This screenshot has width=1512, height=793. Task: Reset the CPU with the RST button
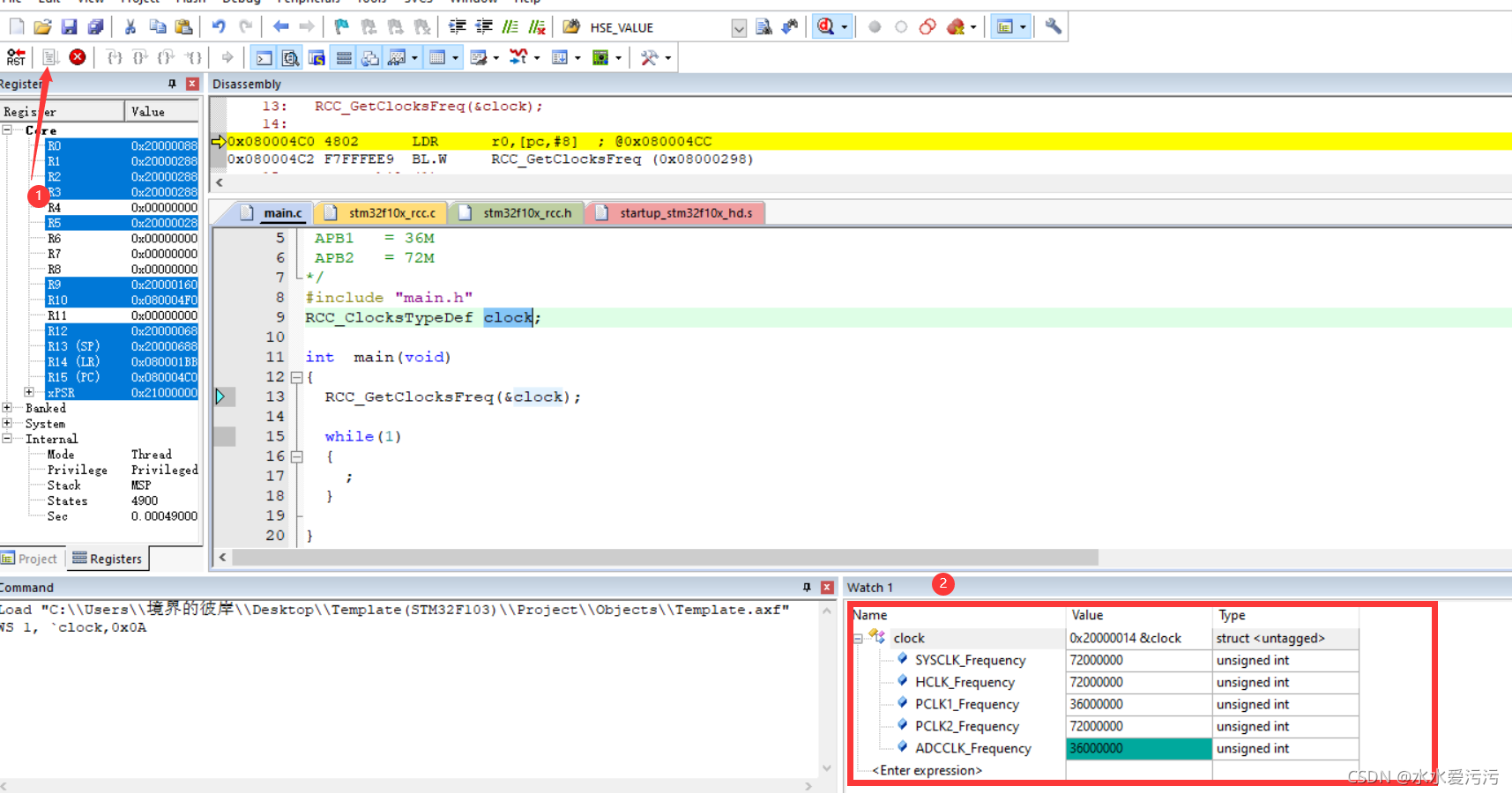coord(16,57)
